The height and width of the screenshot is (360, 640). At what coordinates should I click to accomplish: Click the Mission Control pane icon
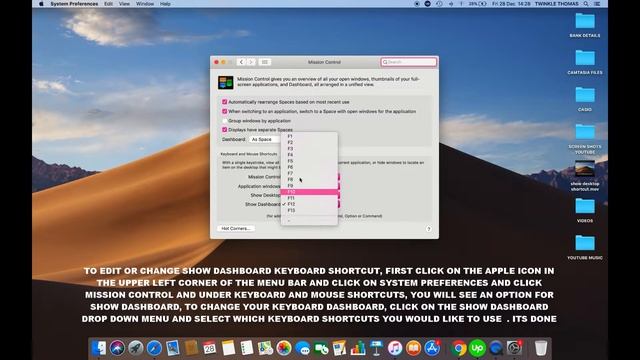point(225,82)
